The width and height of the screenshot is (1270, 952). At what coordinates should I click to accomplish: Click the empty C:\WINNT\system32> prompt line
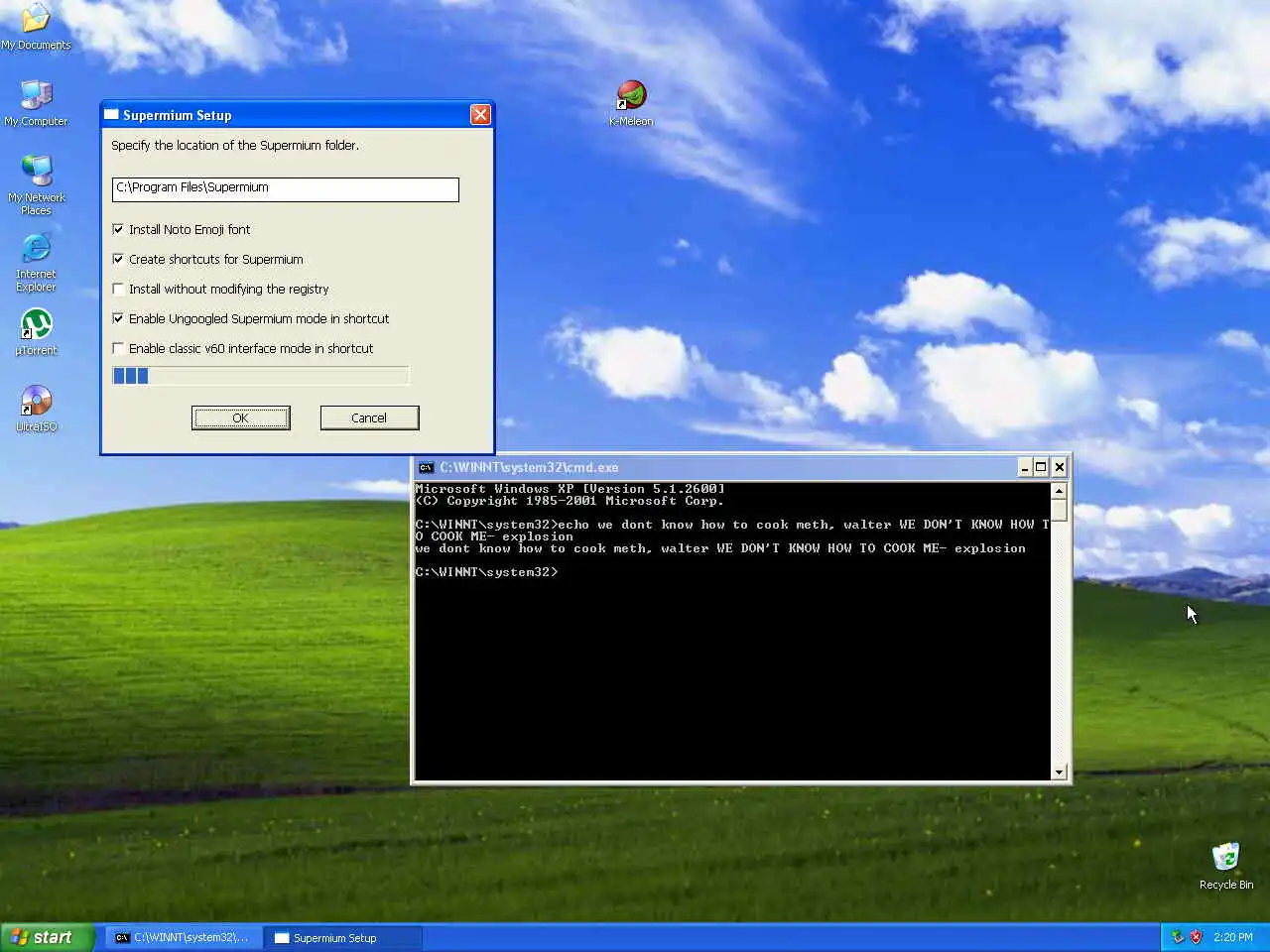[x=486, y=572]
